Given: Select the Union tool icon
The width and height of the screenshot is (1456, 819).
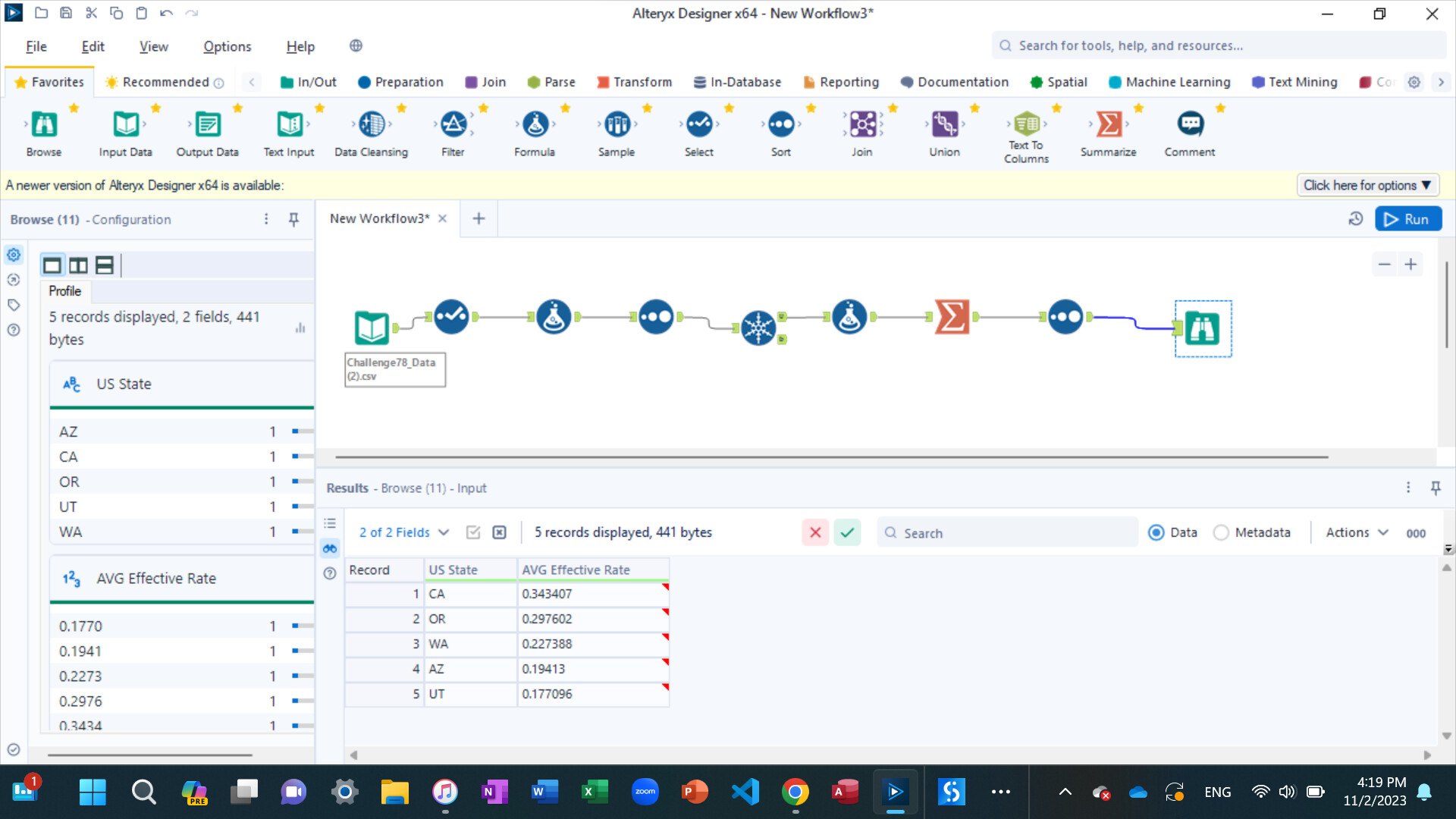Looking at the screenshot, I should click(944, 124).
